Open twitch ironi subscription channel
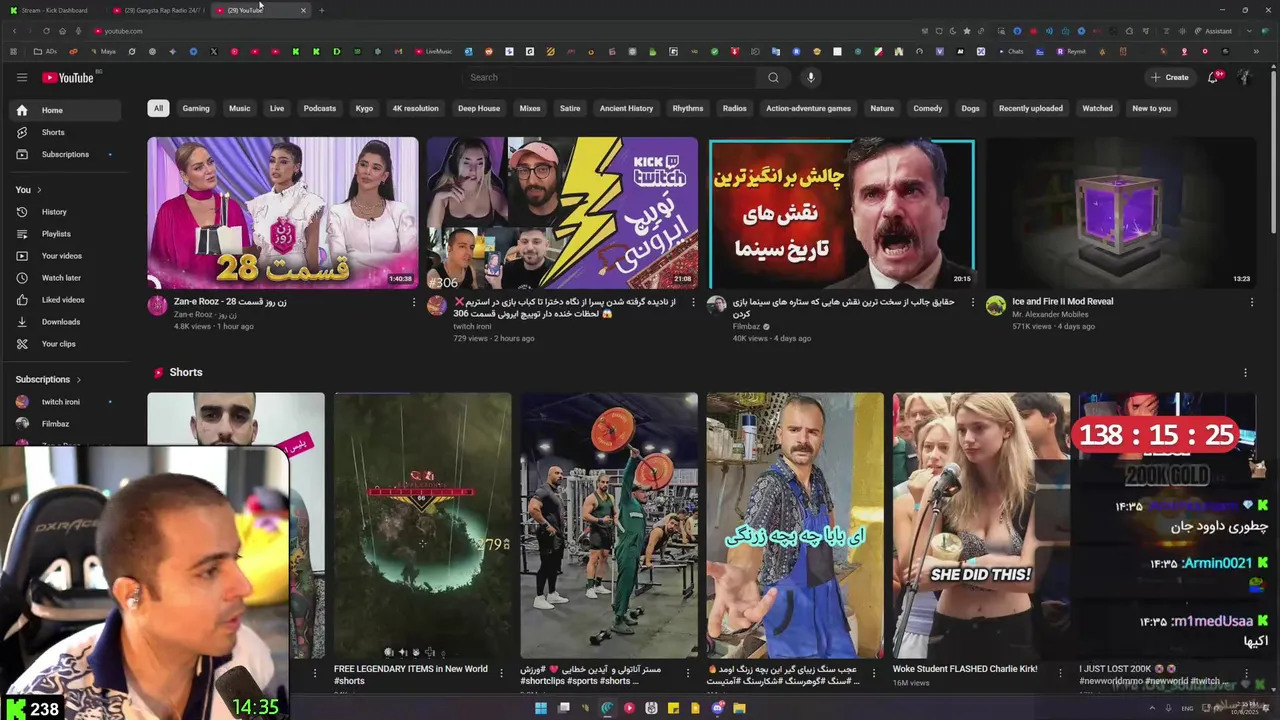 [64, 402]
